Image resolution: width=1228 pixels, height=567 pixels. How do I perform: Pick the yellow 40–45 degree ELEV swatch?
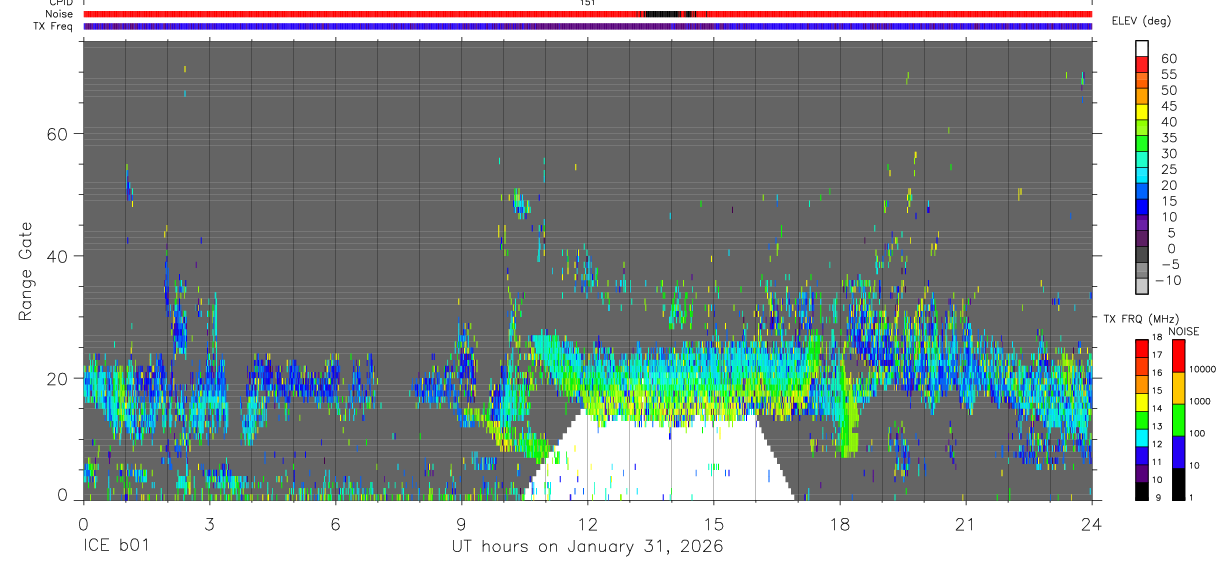(1143, 114)
